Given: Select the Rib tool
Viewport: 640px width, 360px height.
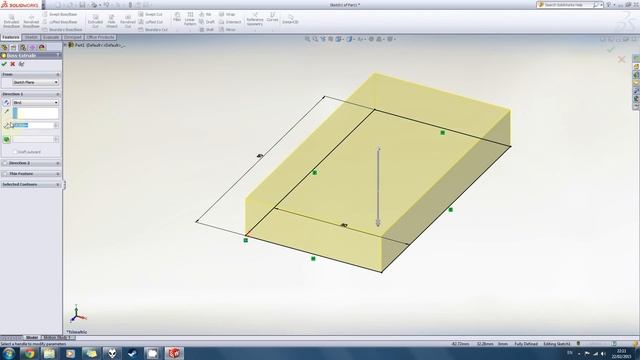Looking at the screenshot, I should pos(205,14).
